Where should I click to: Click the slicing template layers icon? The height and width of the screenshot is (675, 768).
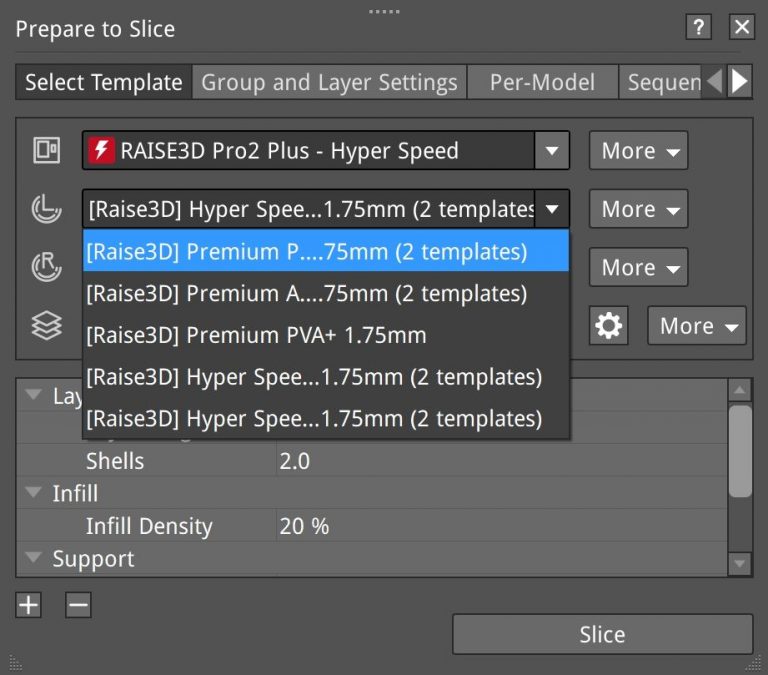click(47, 325)
